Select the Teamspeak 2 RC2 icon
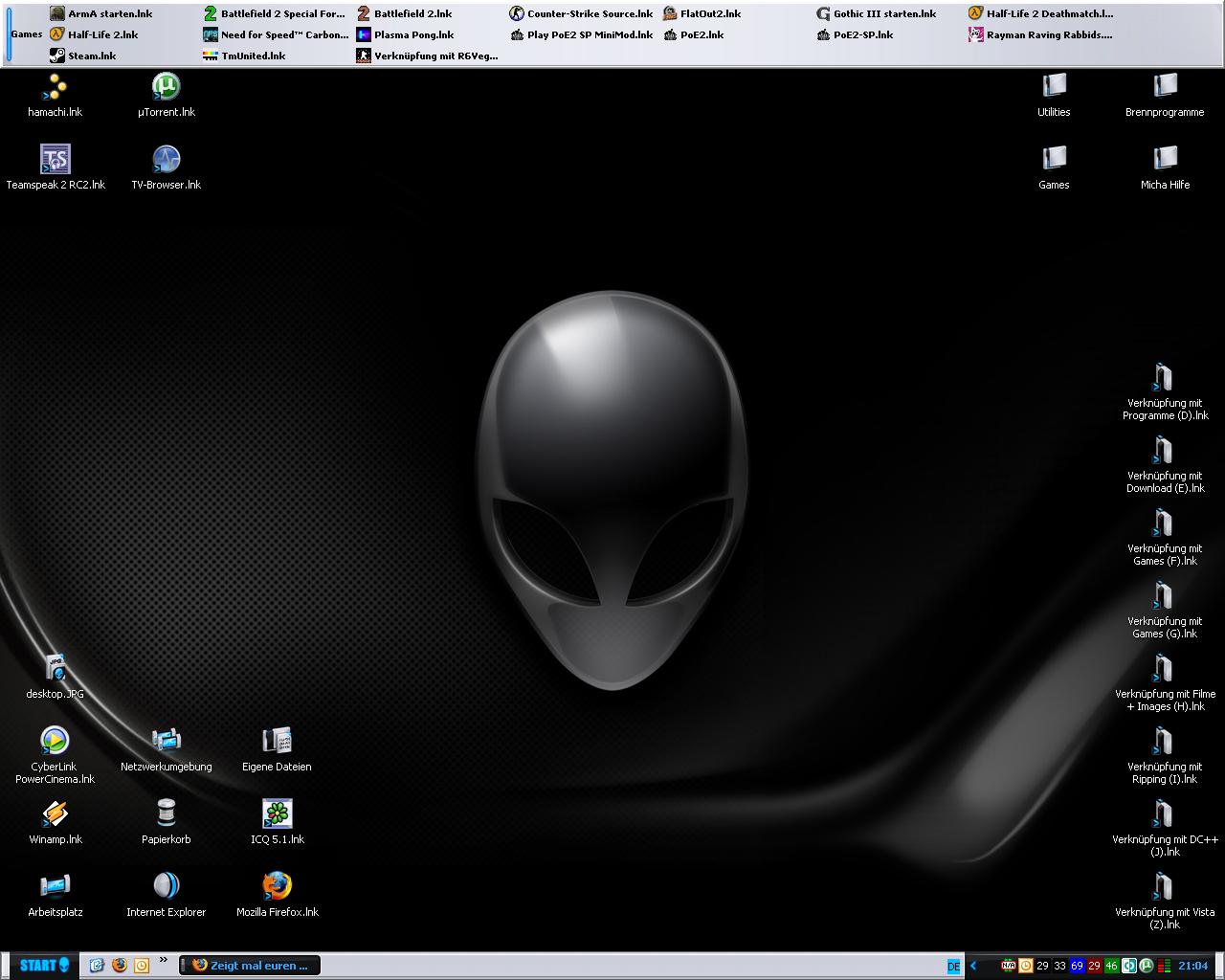Image resolution: width=1225 pixels, height=980 pixels. point(56,167)
